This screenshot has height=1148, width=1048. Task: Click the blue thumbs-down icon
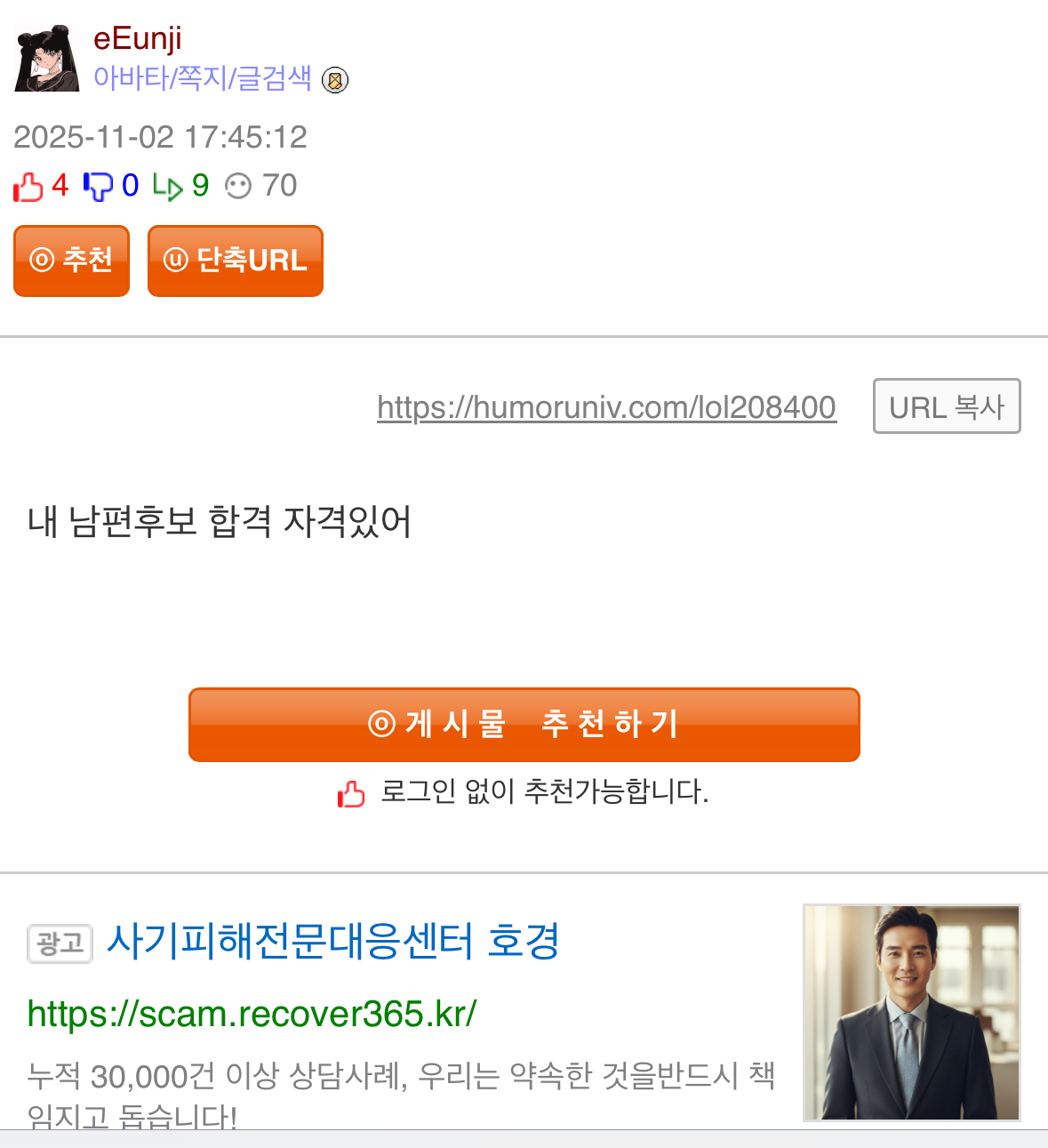[98, 186]
